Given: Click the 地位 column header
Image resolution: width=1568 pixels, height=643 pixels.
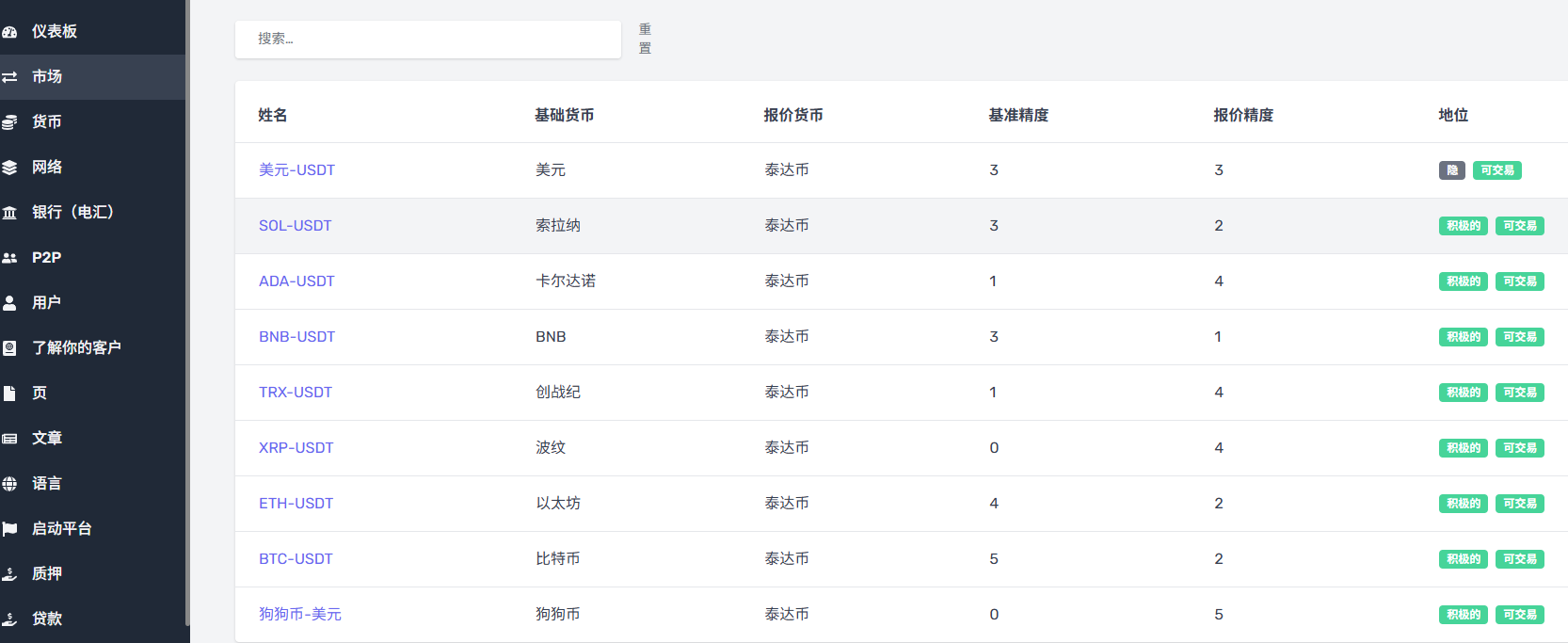Looking at the screenshot, I should [x=1453, y=115].
